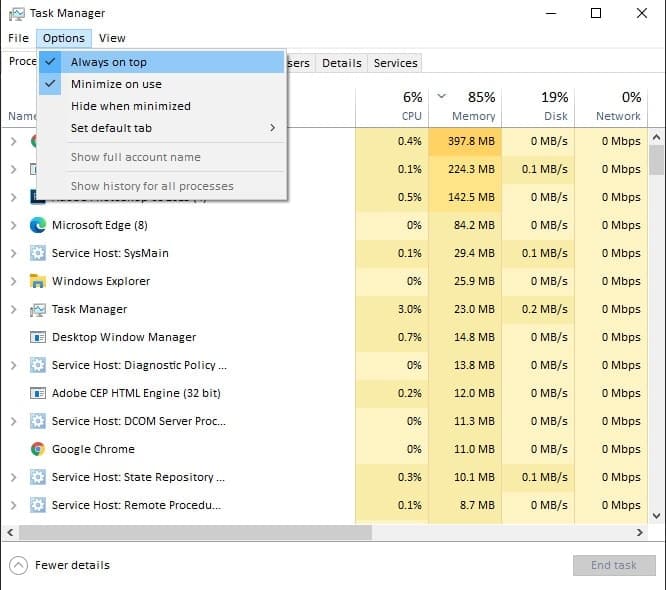Screen dimensions: 666x590
Task: Sort by the Disk column header
Action: point(538,106)
